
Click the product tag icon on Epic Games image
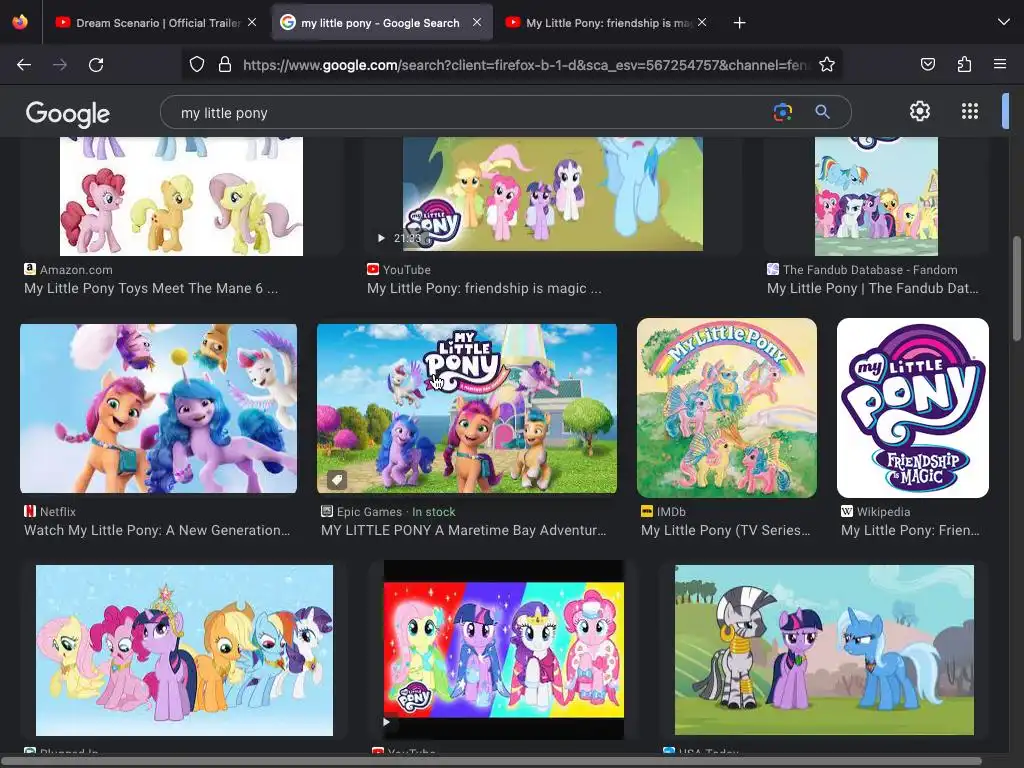click(x=336, y=480)
